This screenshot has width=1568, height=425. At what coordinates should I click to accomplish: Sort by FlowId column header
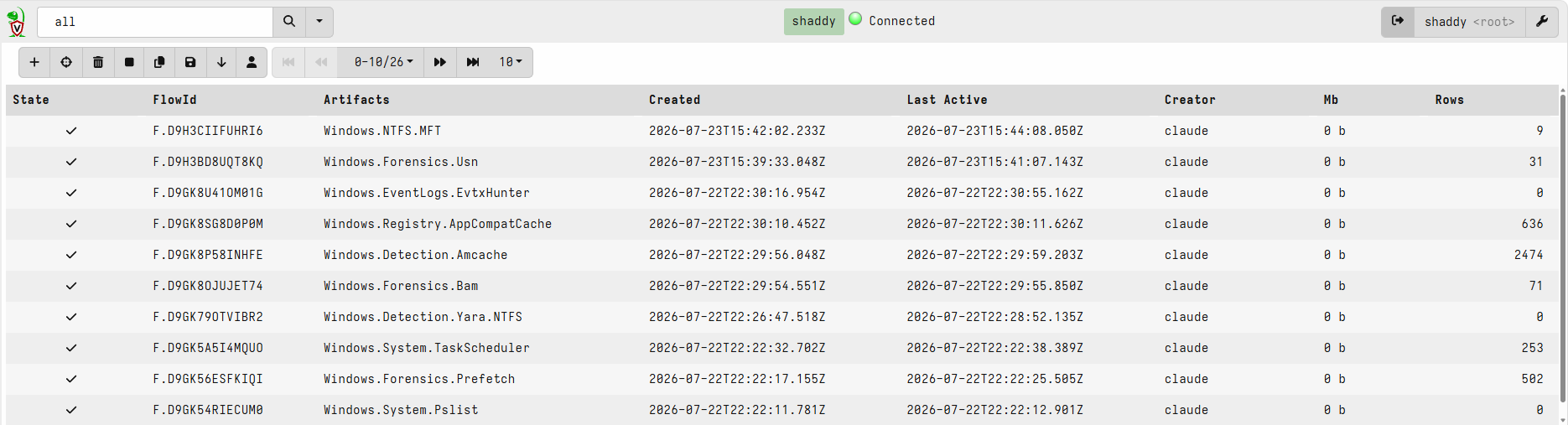click(x=174, y=100)
